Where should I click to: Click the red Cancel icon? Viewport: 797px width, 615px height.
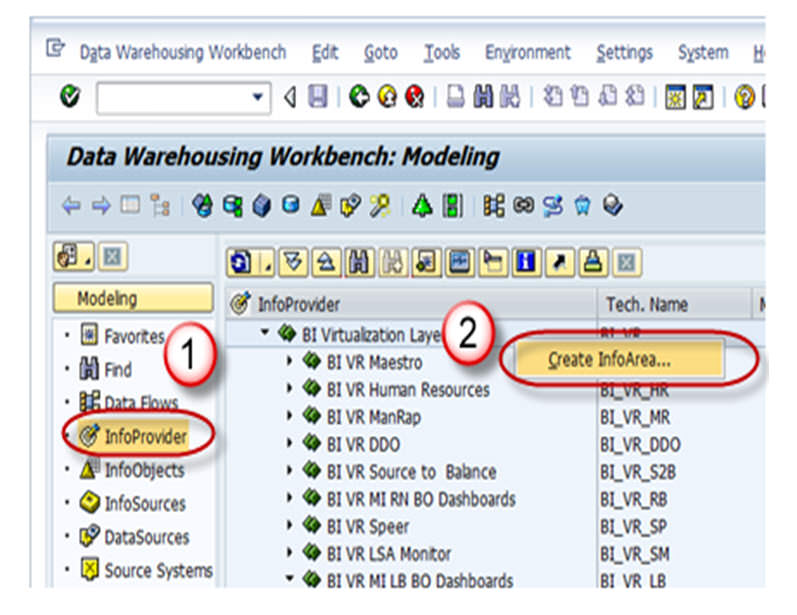pyautogui.click(x=414, y=98)
